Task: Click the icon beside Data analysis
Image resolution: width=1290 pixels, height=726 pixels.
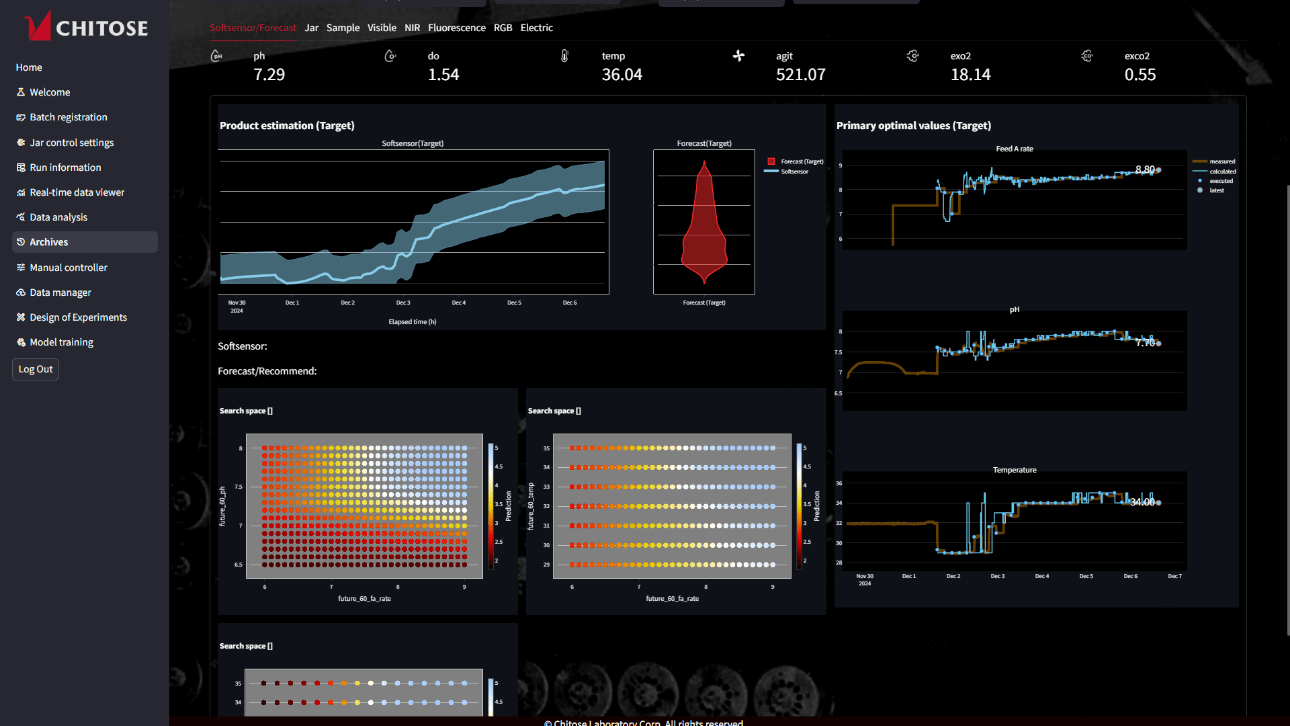Action: click(x=21, y=217)
